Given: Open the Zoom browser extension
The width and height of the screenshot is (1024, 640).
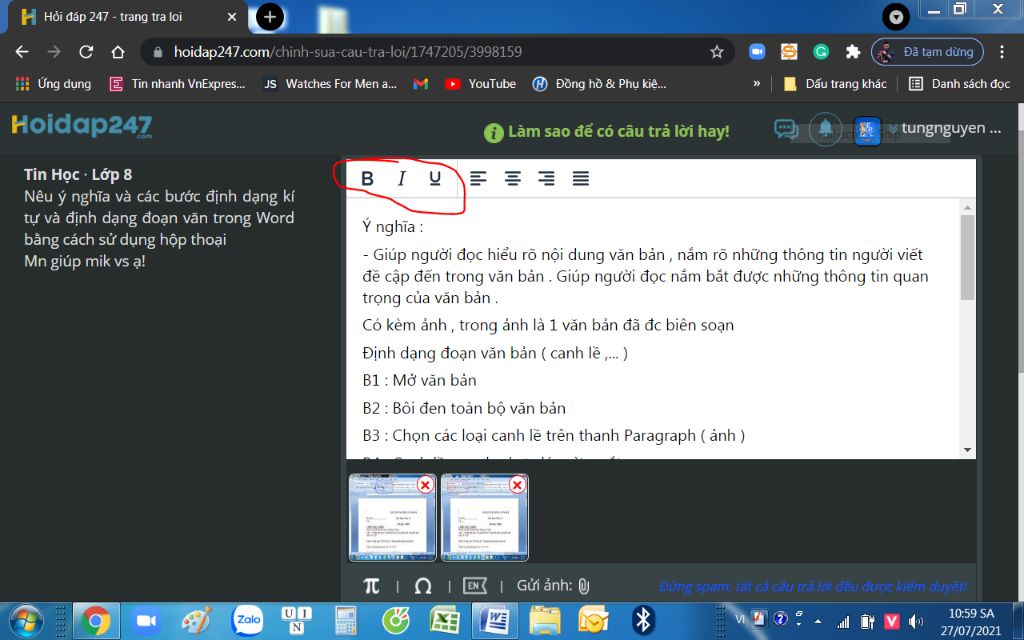Looking at the screenshot, I should (757, 52).
